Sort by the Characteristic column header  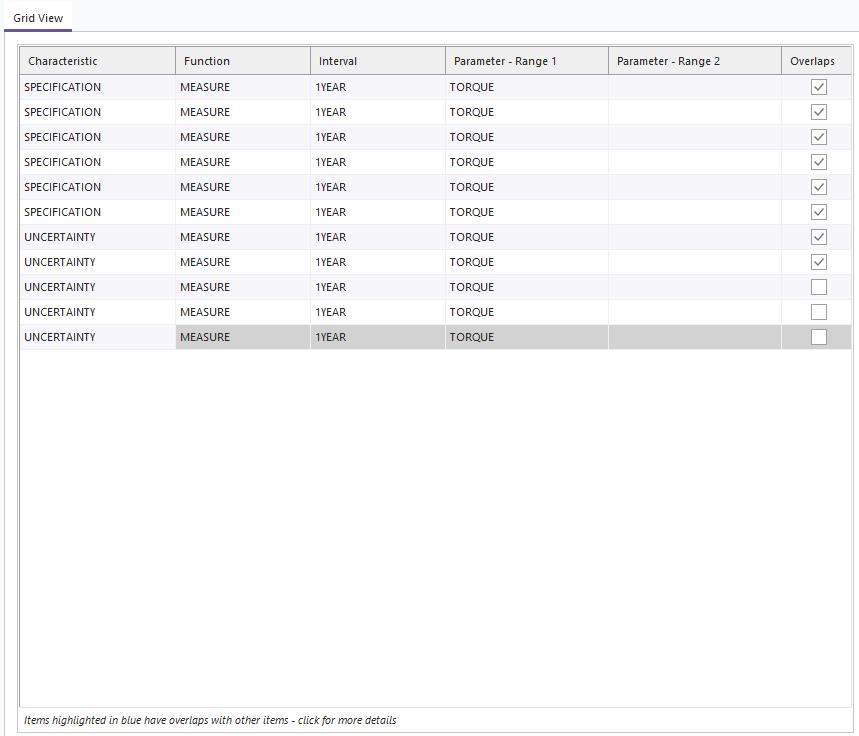click(97, 61)
